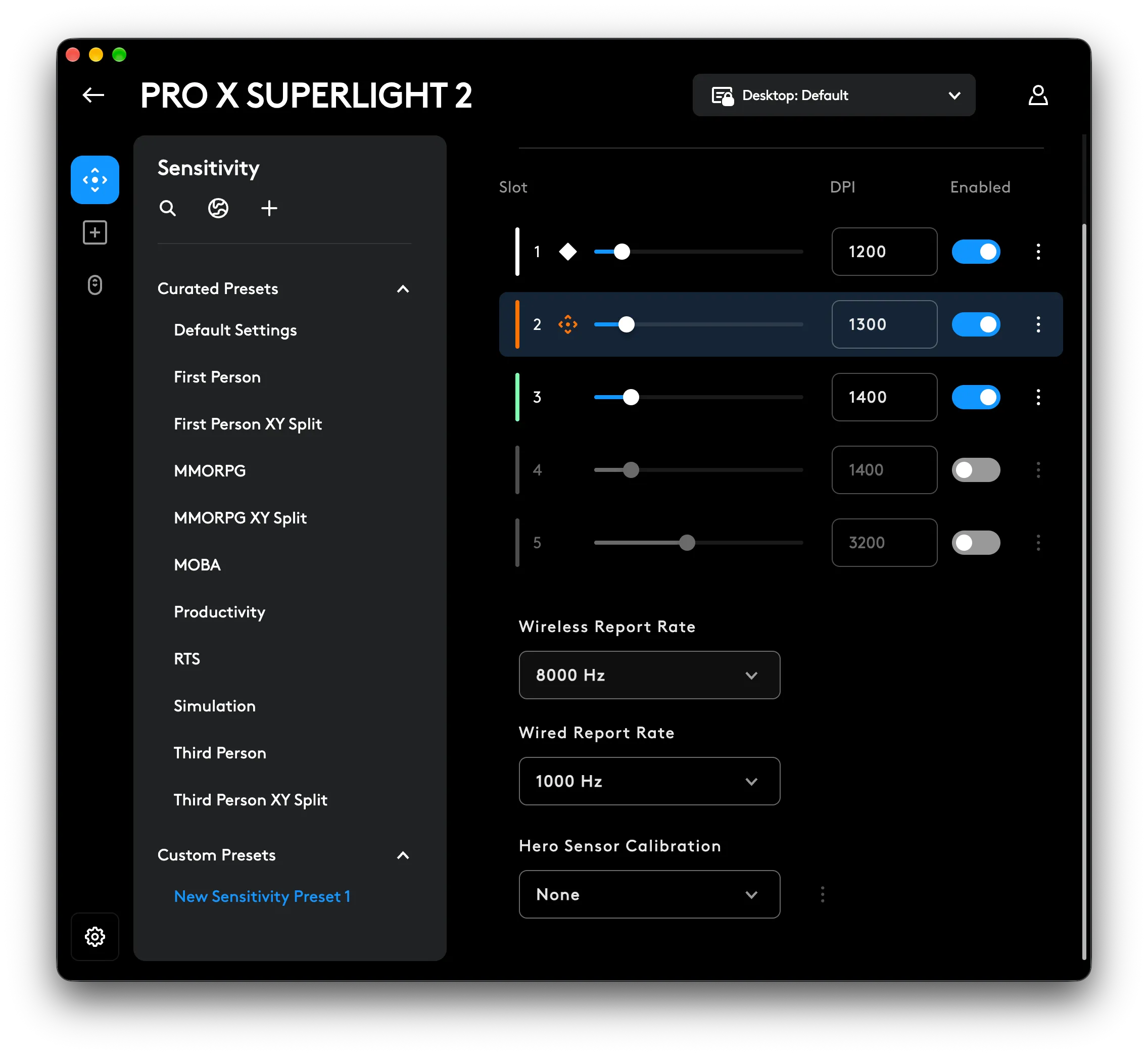The height and width of the screenshot is (1056, 1148).
Task: Open slot 3 more options menu
Action: point(1038,397)
